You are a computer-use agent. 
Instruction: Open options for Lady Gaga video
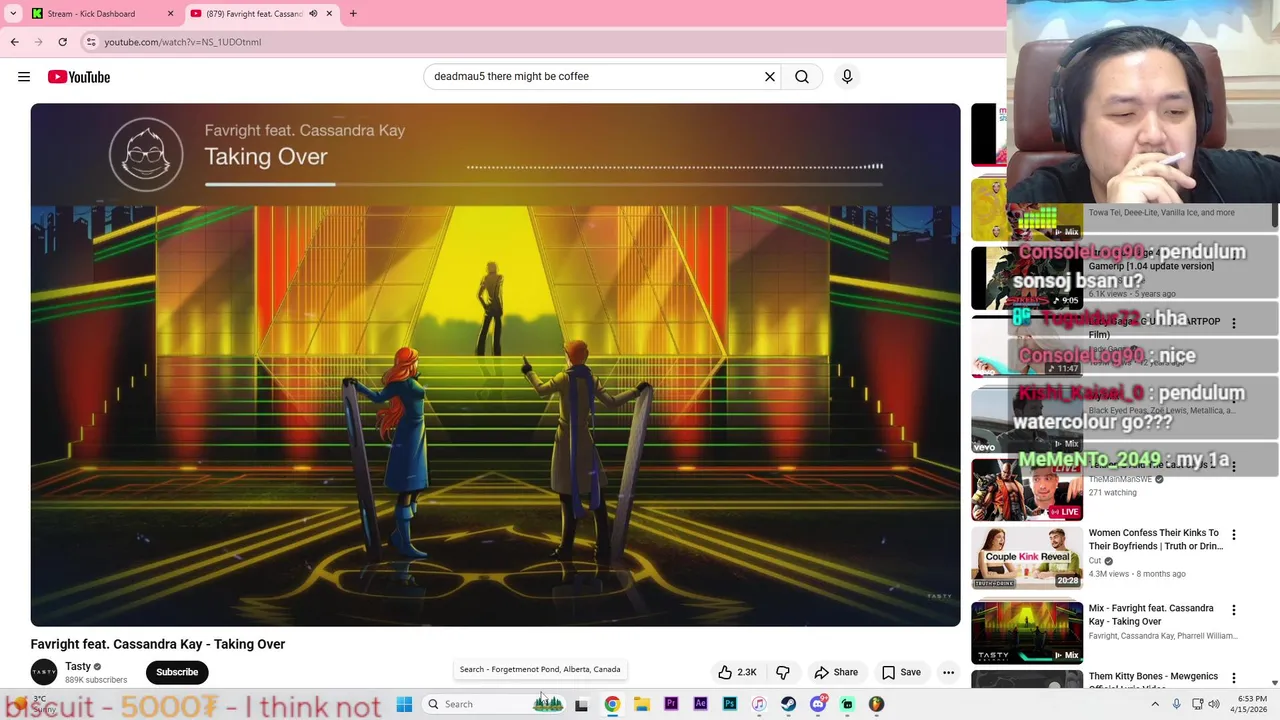point(1234,323)
